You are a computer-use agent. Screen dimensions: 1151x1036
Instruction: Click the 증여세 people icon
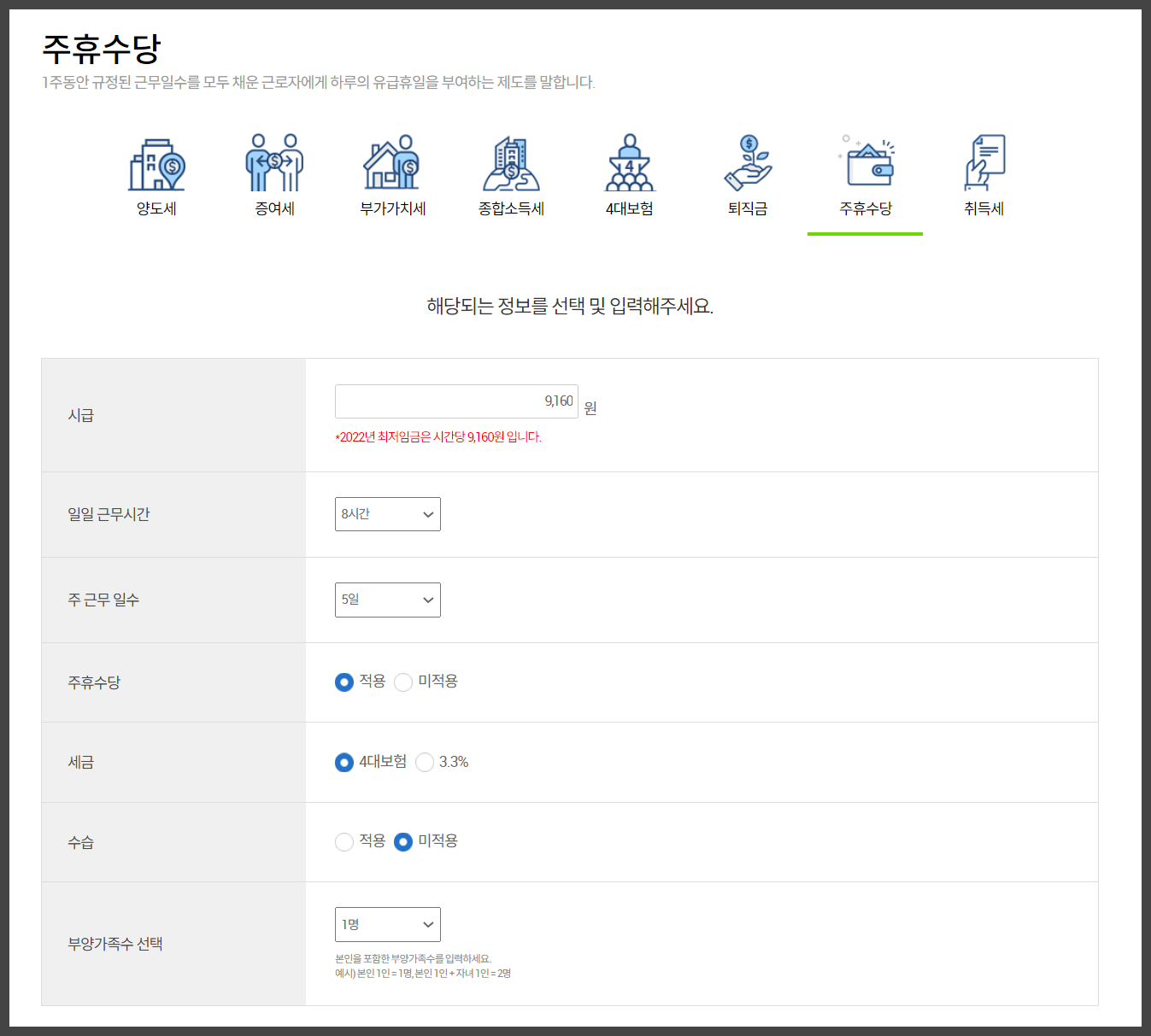tap(273, 162)
